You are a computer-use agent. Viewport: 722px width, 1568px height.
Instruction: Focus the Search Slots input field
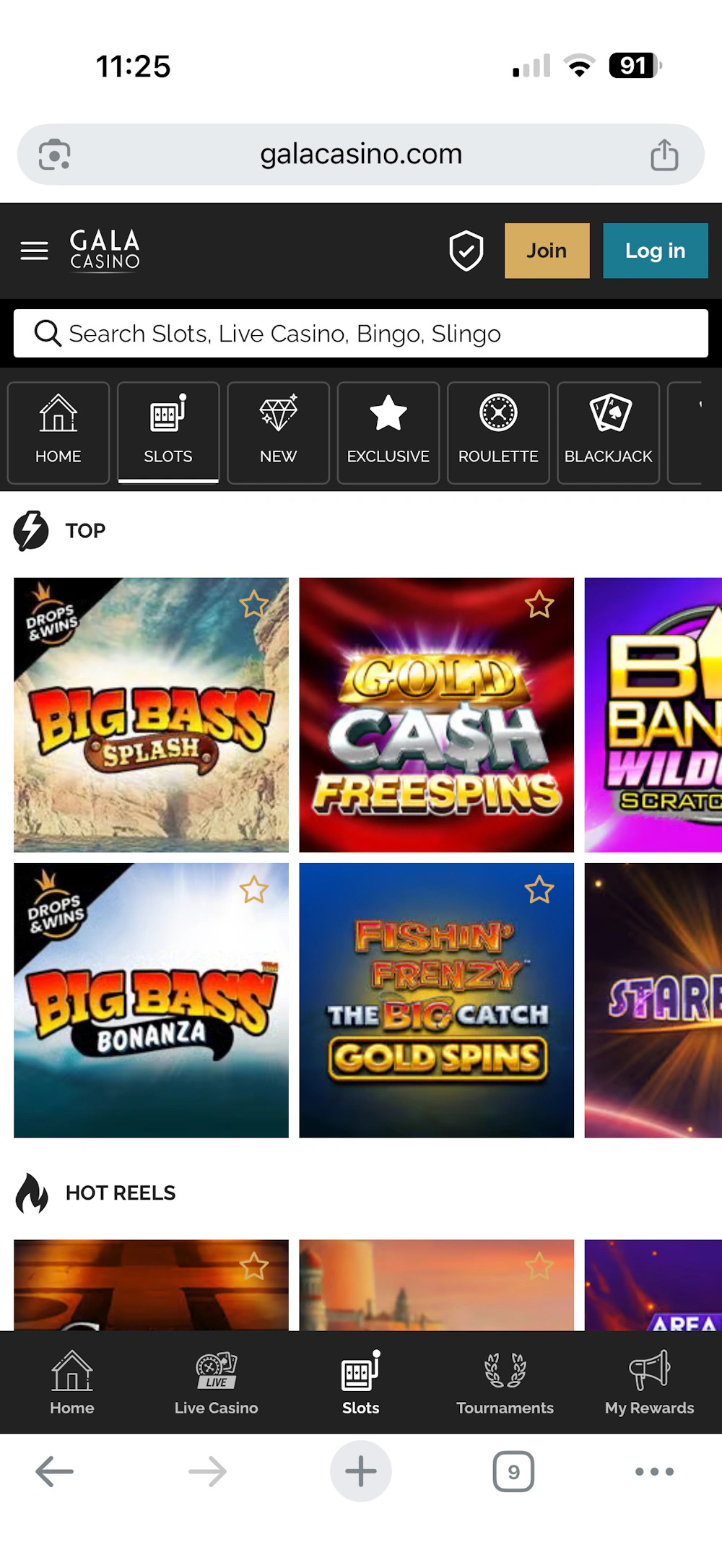point(361,334)
